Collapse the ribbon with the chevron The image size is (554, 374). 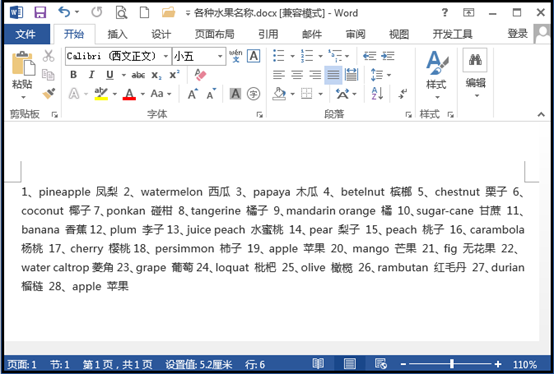541,114
